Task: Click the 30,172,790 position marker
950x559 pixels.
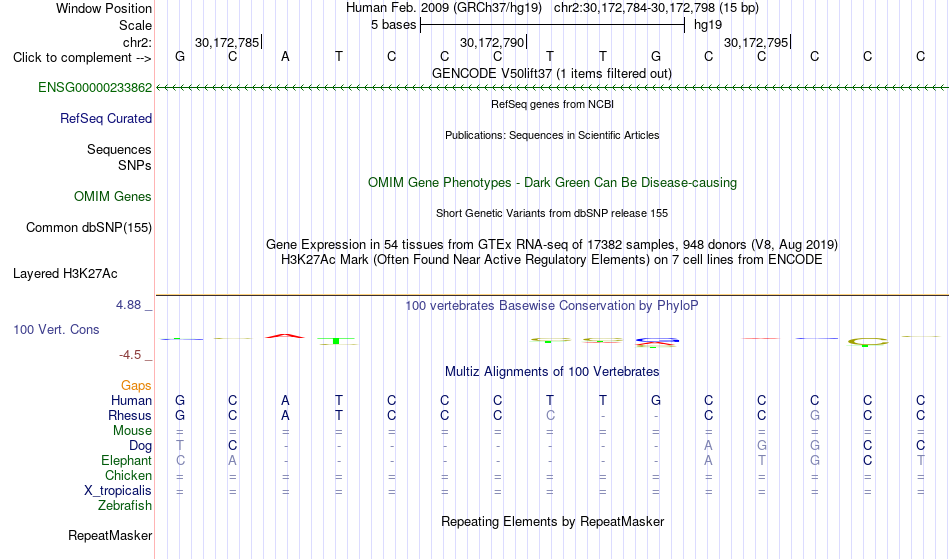Action: pyautogui.click(x=493, y=42)
